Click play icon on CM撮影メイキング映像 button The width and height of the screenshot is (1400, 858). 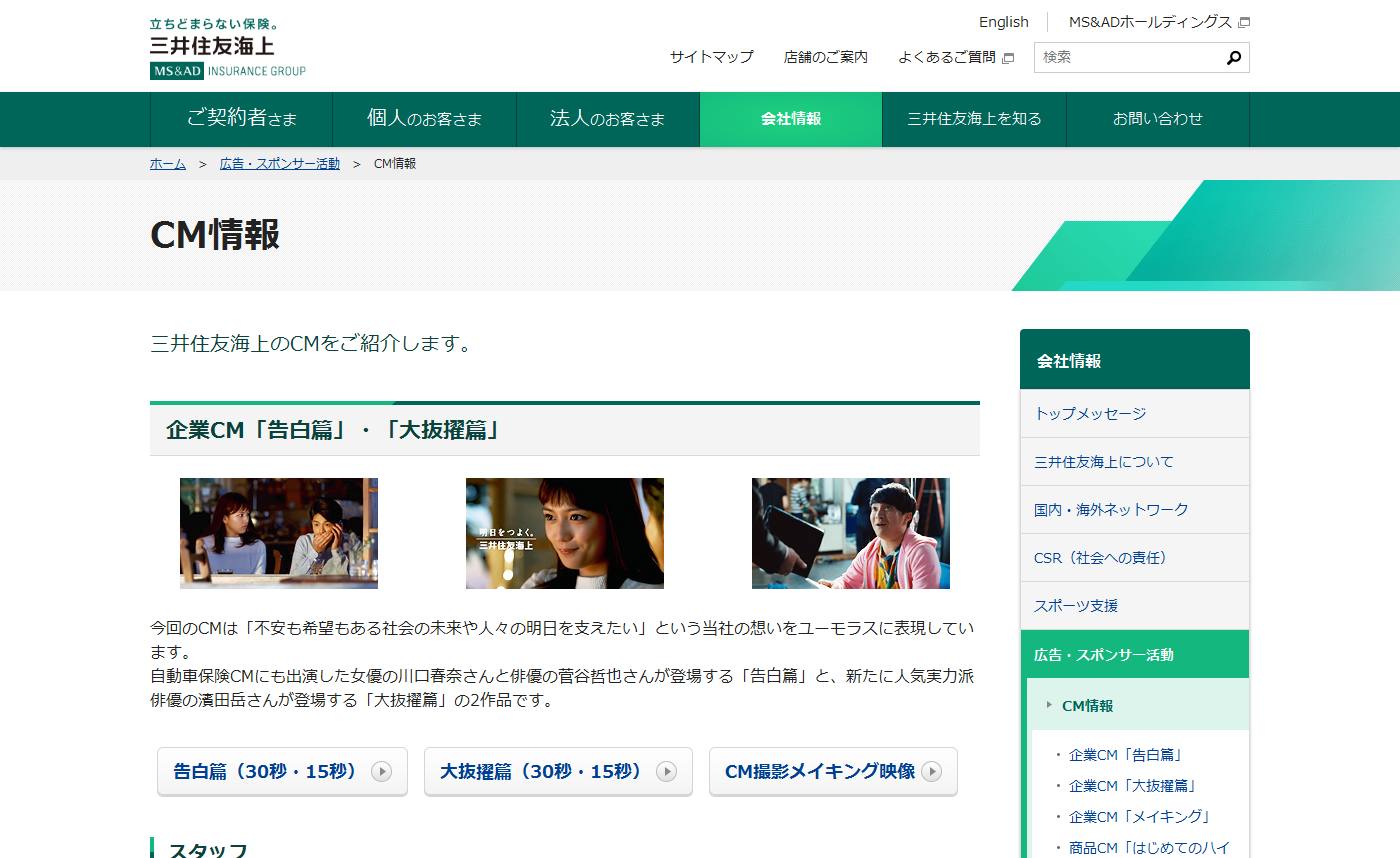[931, 771]
